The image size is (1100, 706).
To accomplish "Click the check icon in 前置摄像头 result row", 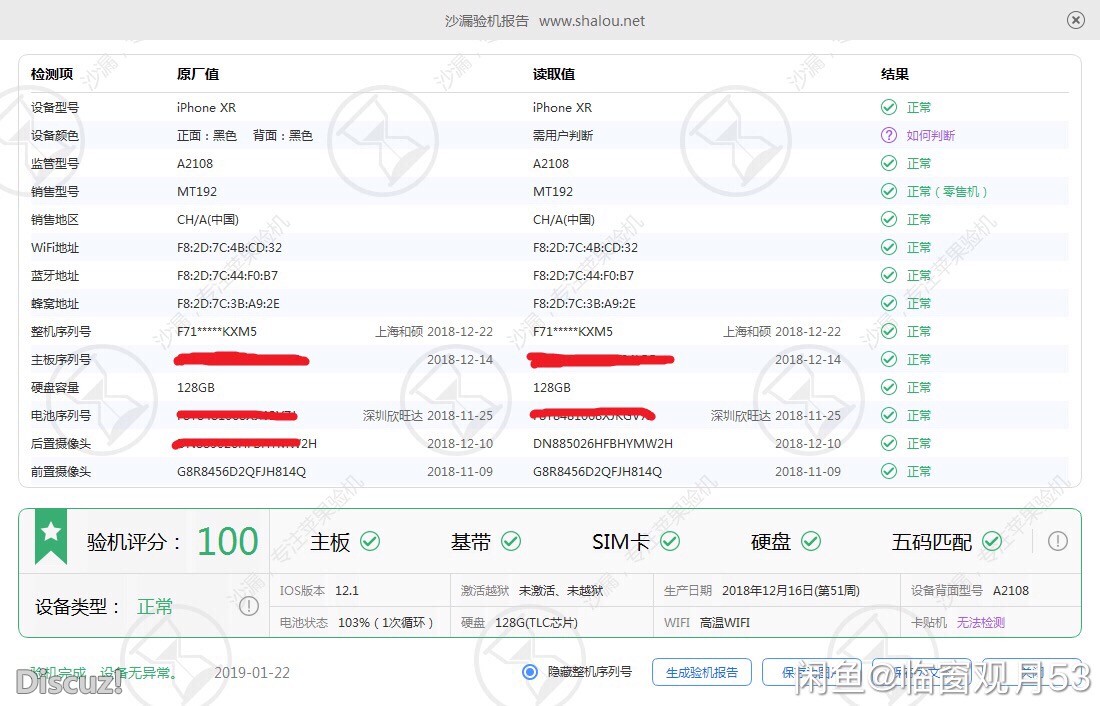I will pos(888,471).
